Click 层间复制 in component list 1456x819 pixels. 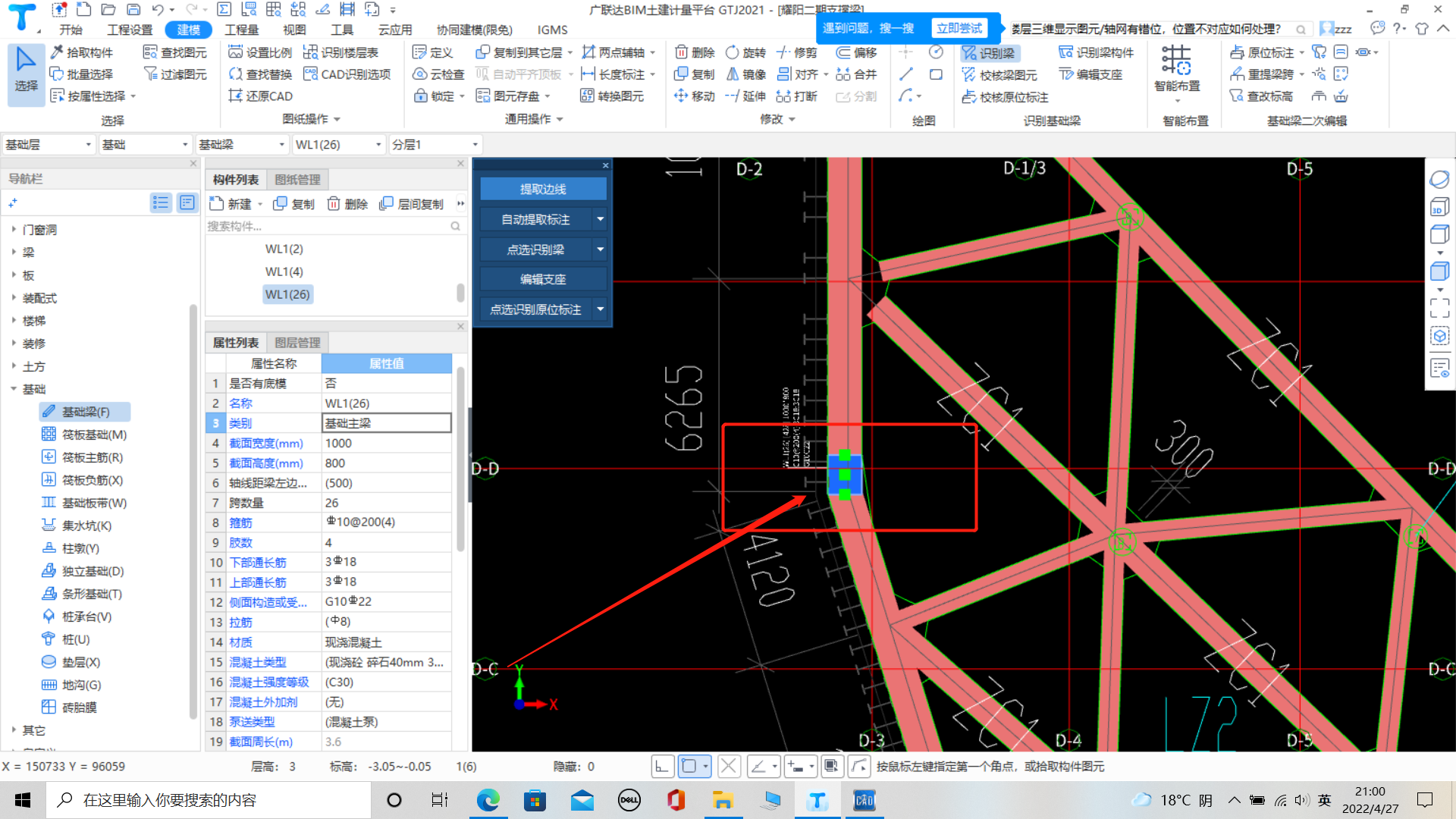[x=413, y=204]
